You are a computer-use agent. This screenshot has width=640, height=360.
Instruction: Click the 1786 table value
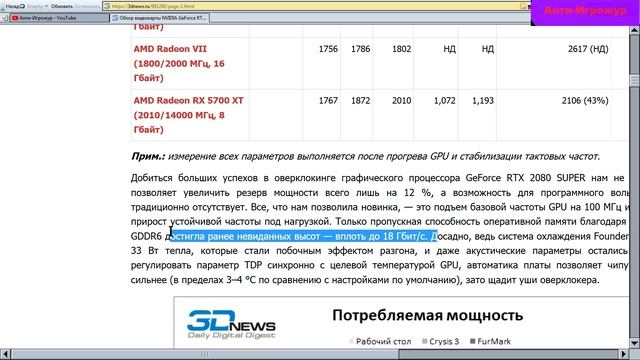pos(360,49)
